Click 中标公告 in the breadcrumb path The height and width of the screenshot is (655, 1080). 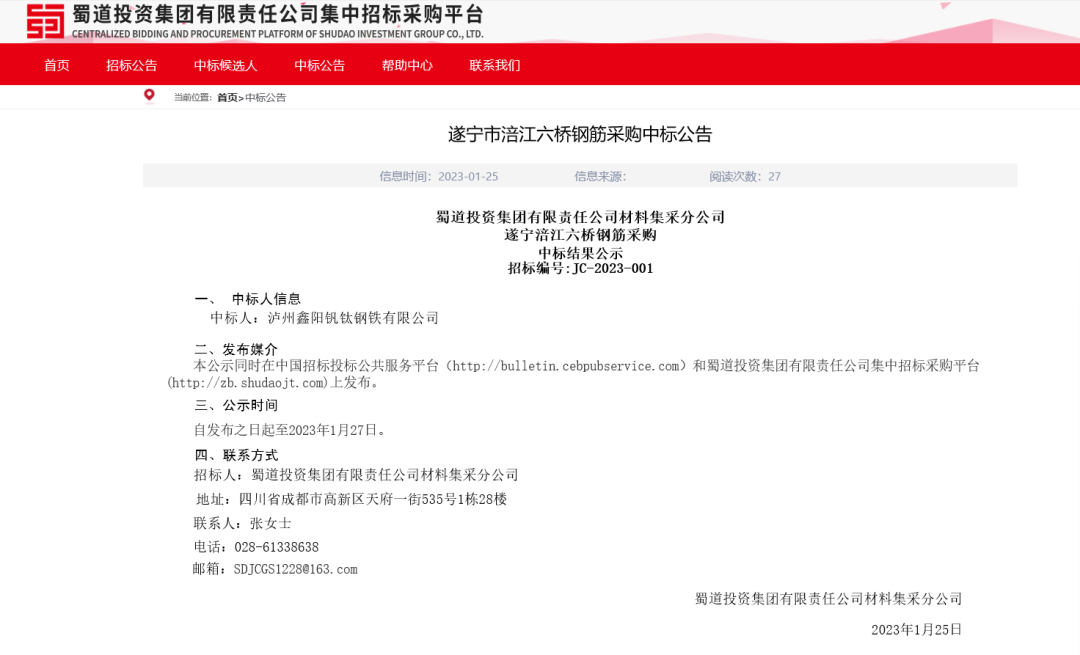coord(265,98)
